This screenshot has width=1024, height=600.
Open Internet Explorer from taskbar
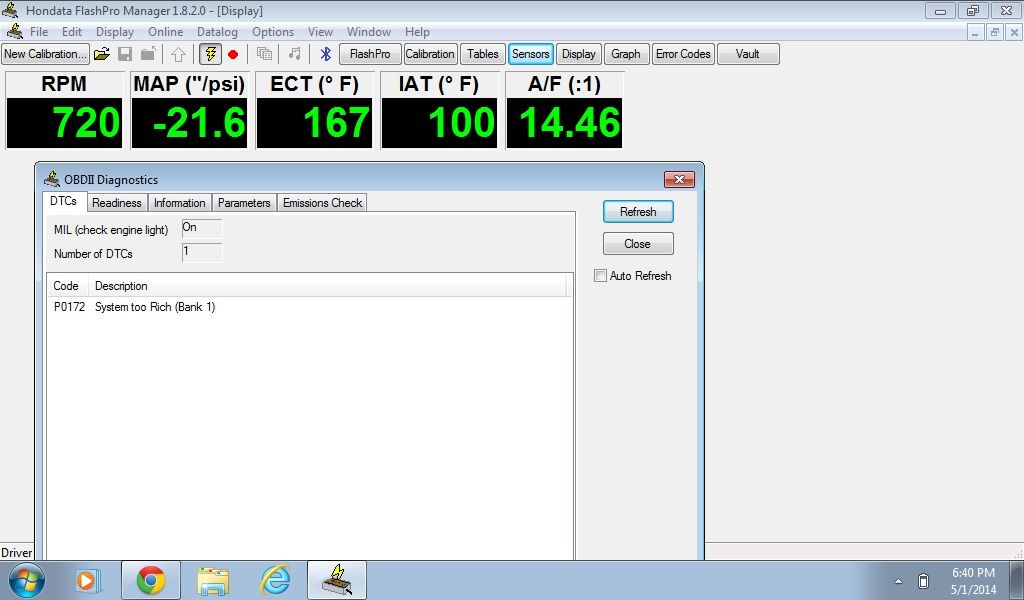275,580
